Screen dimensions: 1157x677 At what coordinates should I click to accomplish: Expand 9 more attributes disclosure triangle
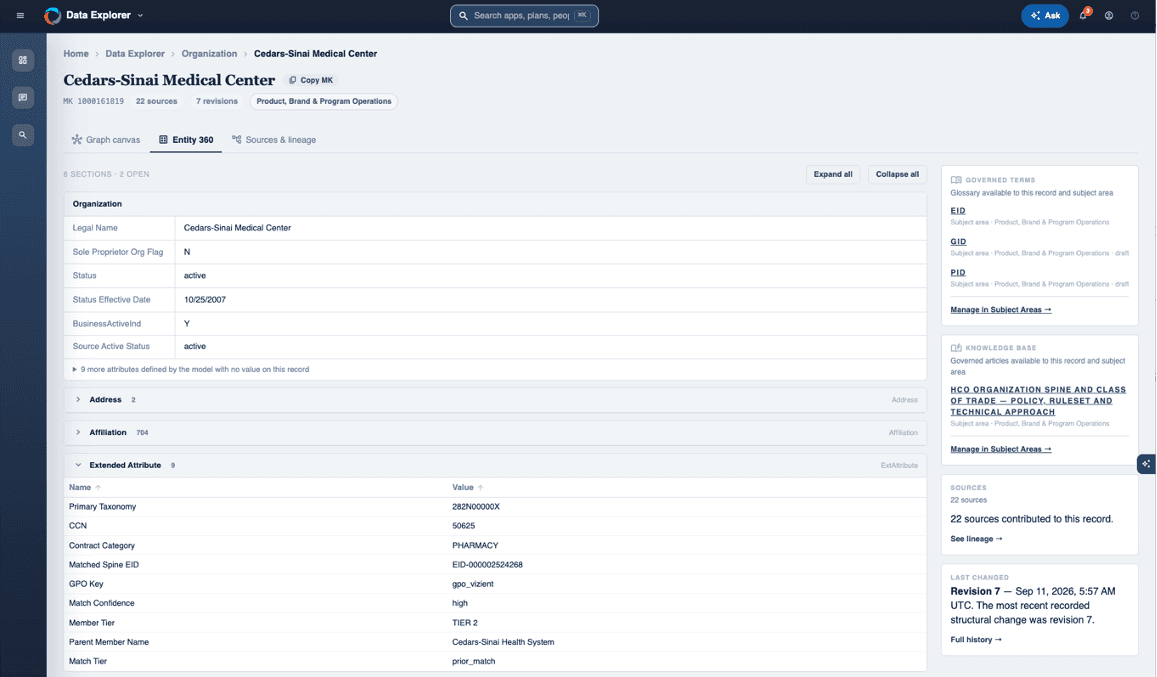[x=75, y=369]
